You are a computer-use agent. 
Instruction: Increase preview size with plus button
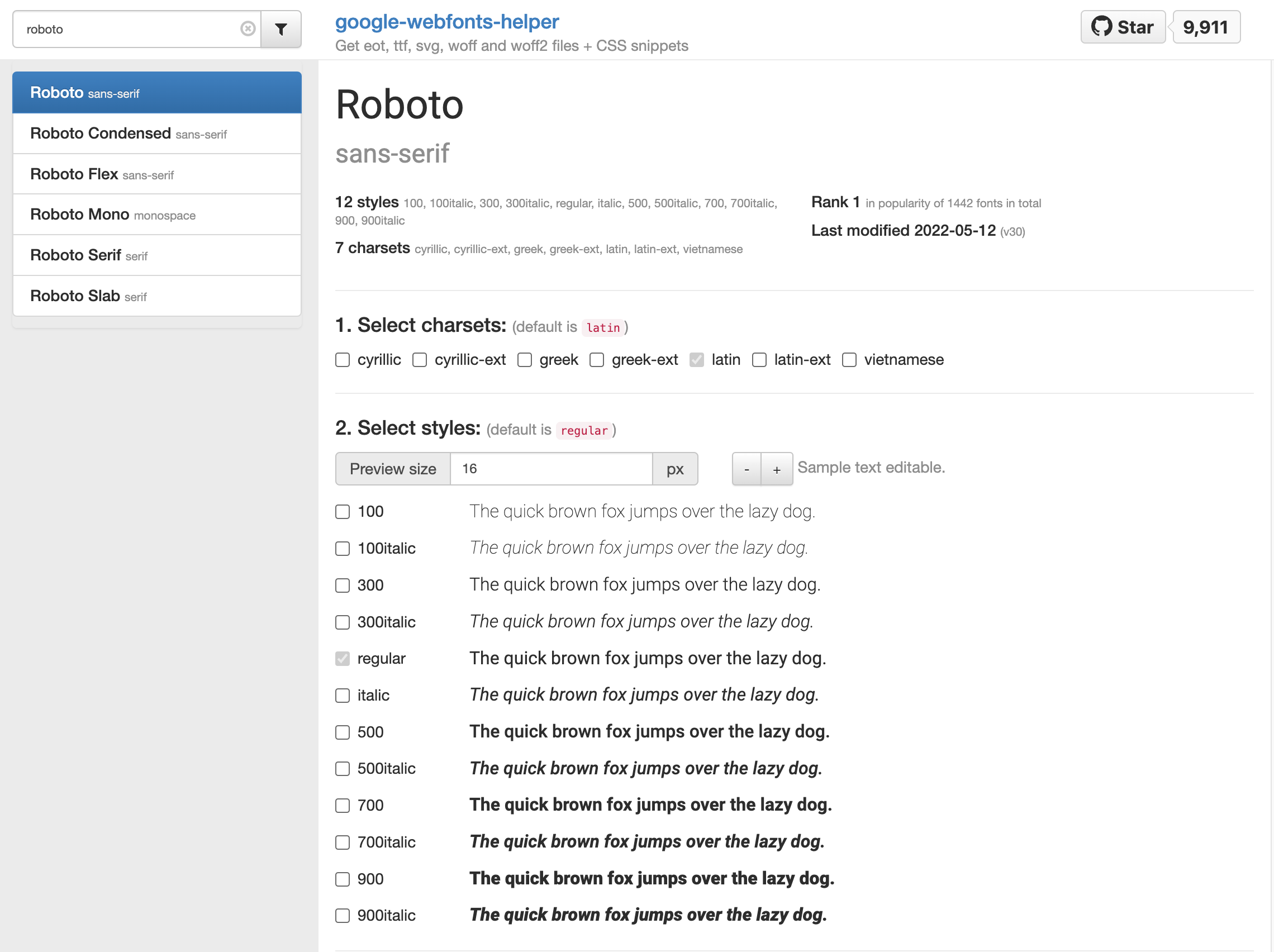[x=777, y=469]
